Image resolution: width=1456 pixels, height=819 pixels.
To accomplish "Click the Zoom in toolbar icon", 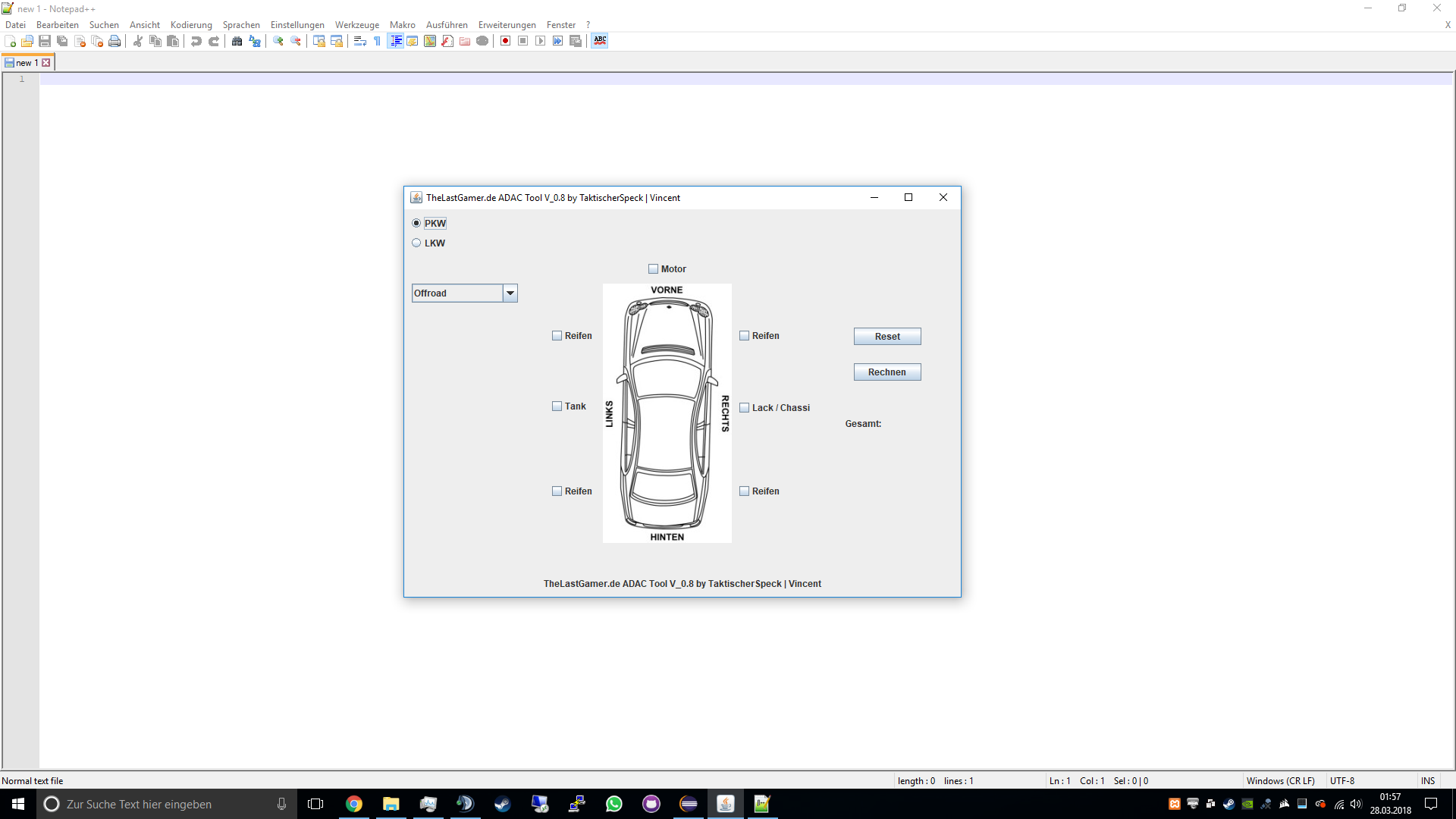I will (x=278, y=41).
